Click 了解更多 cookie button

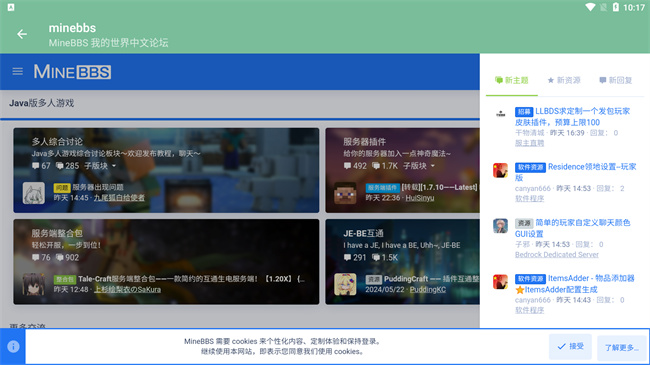tap(621, 348)
